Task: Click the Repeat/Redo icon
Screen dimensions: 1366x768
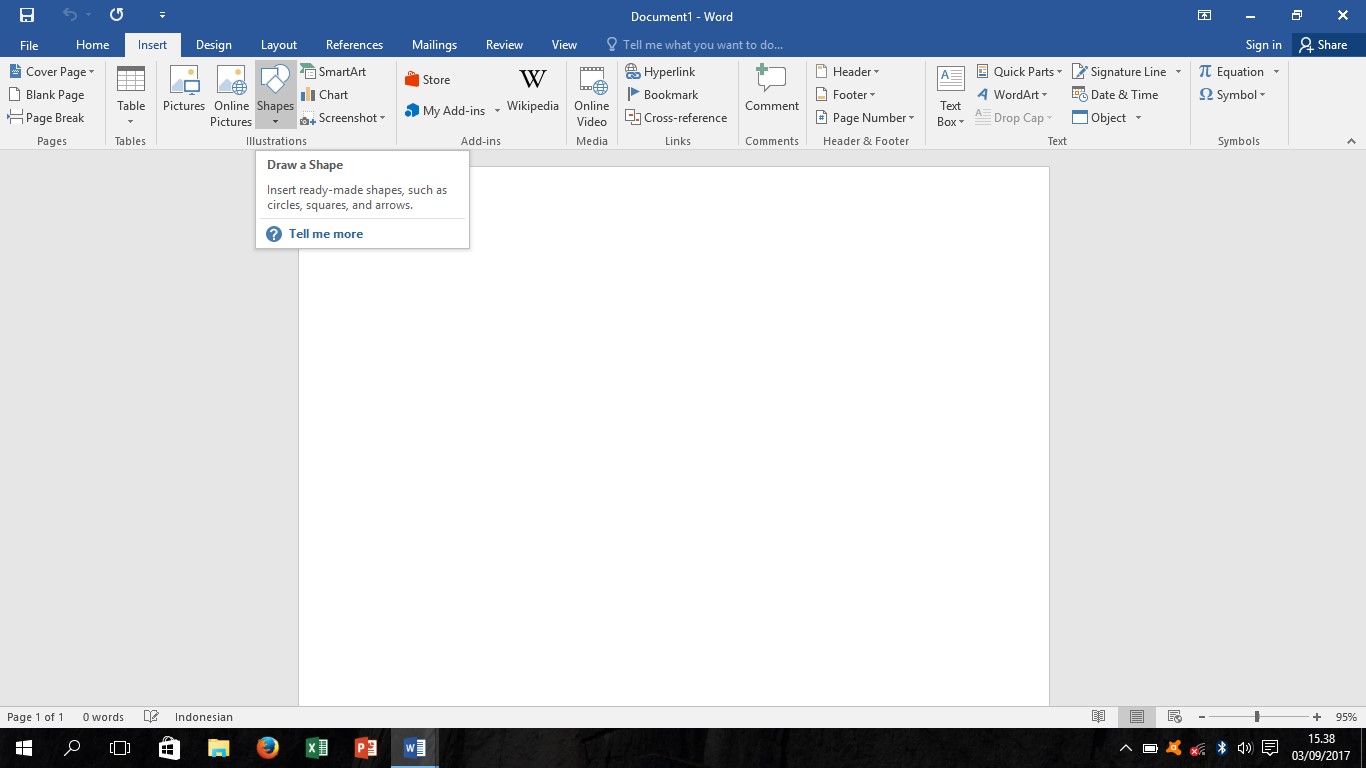Action: click(116, 16)
